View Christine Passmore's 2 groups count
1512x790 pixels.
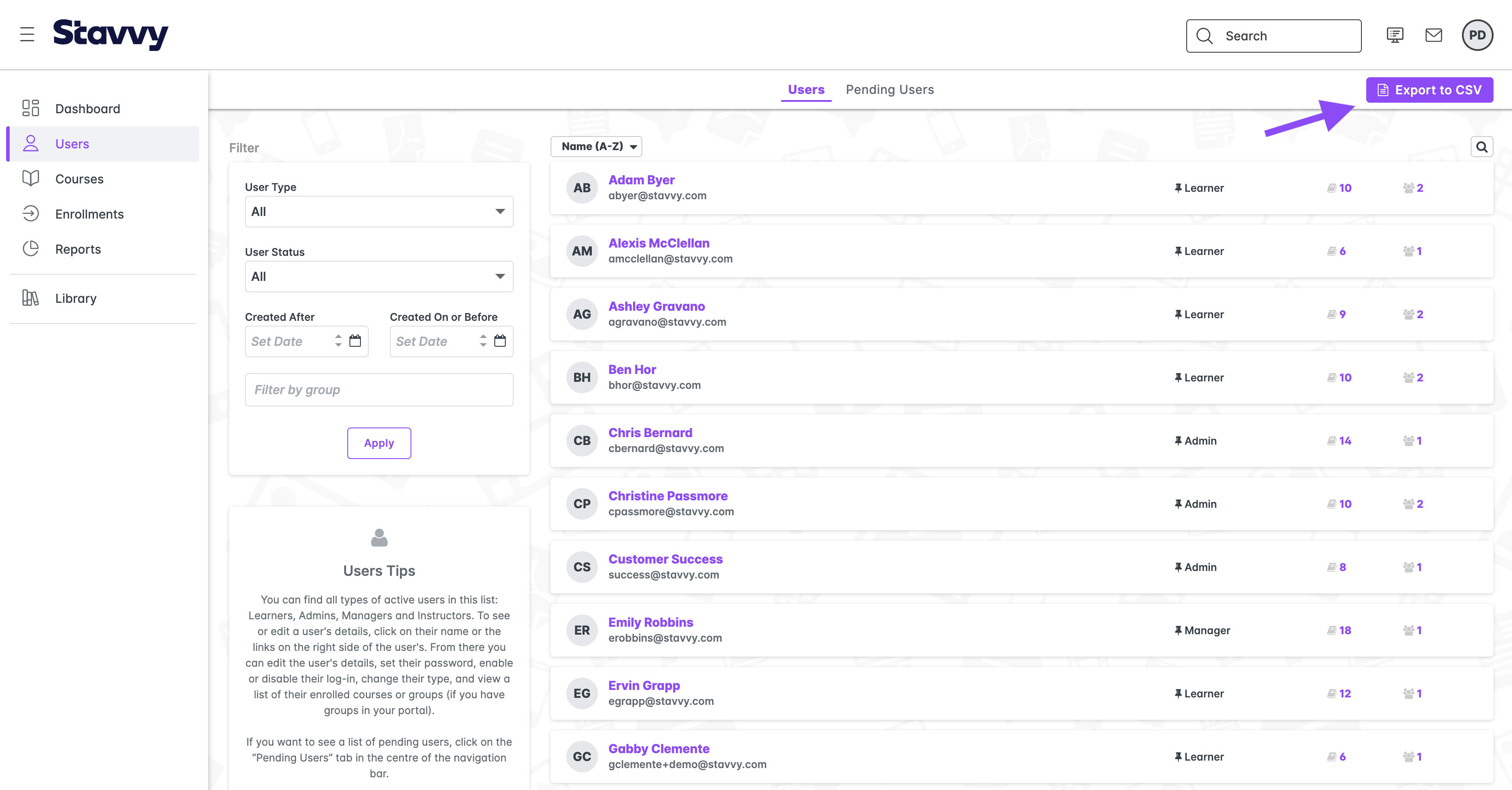(x=1413, y=504)
